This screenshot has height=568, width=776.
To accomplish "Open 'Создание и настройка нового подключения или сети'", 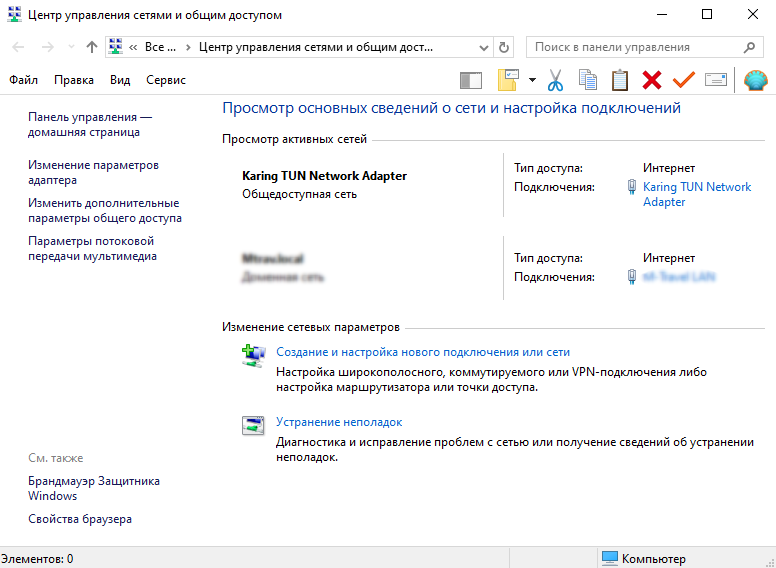I will point(423,352).
